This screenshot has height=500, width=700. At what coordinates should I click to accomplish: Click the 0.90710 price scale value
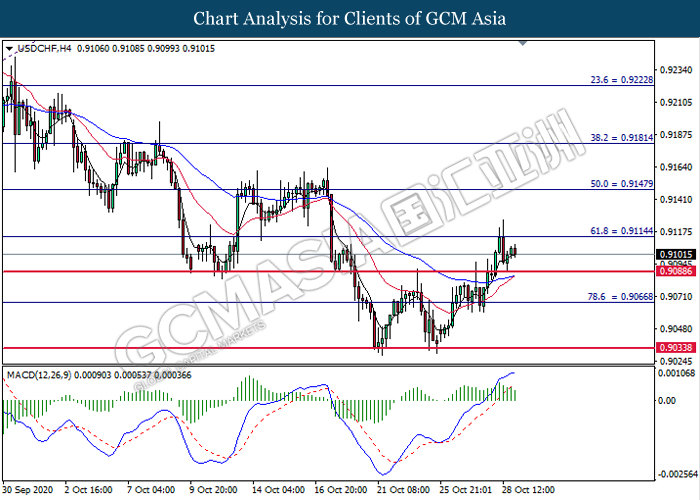pyautogui.click(x=676, y=296)
